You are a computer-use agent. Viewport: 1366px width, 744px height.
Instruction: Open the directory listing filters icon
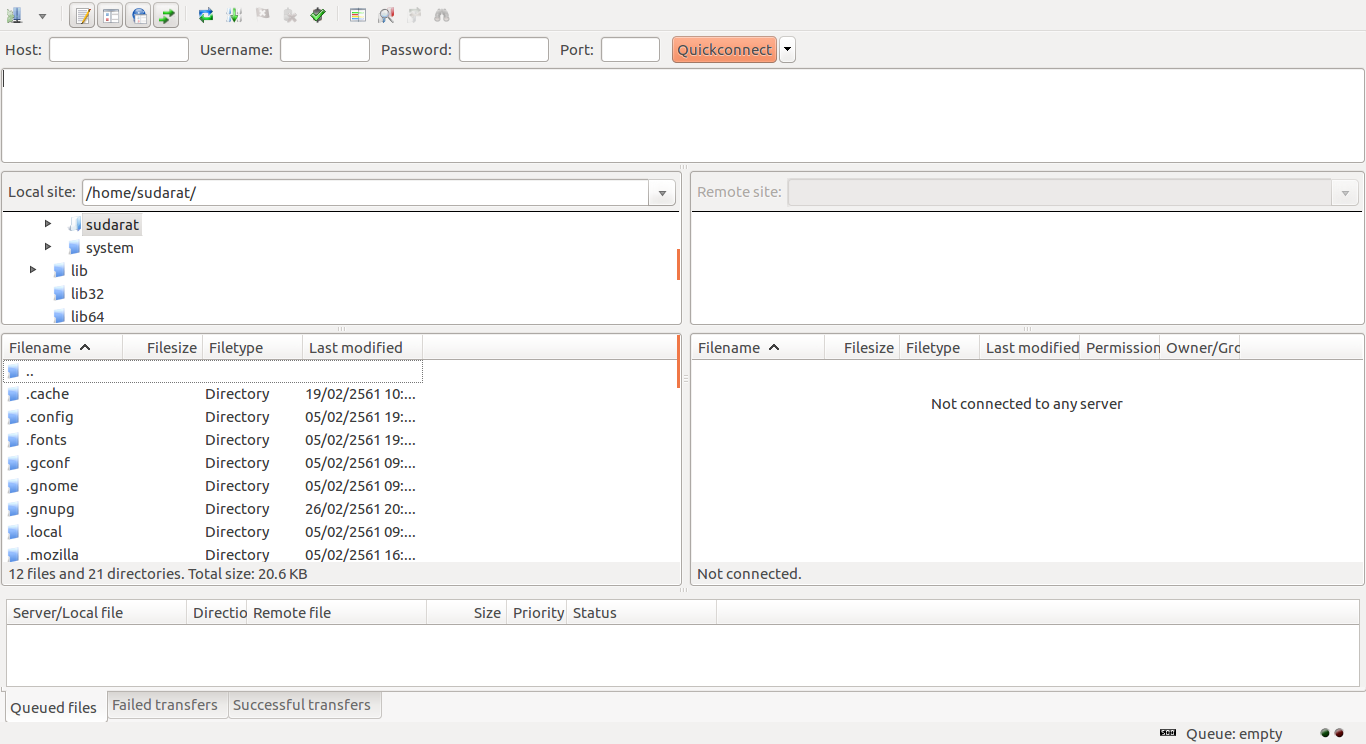coord(358,15)
